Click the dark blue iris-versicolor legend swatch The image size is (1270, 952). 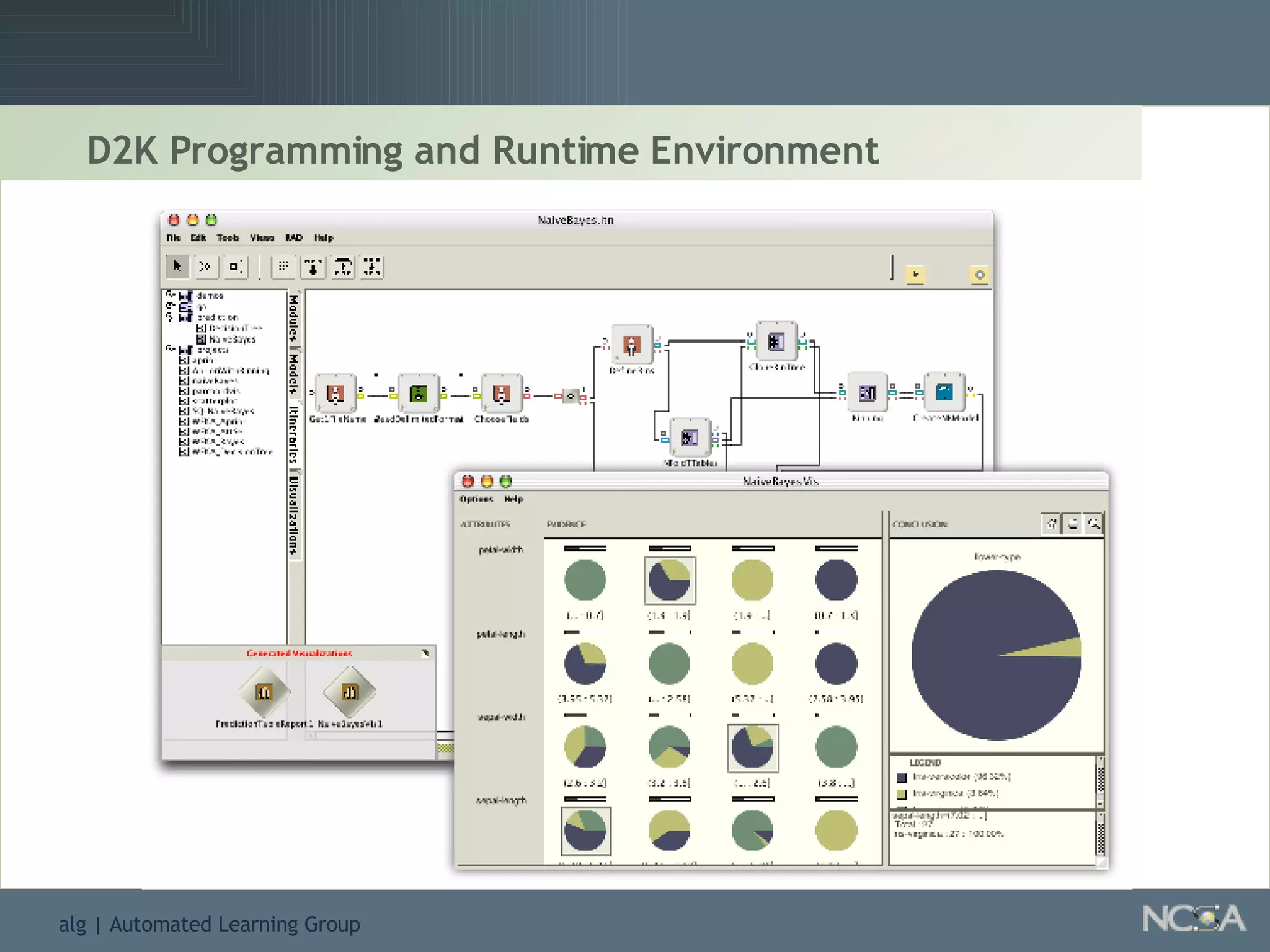[902, 777]
